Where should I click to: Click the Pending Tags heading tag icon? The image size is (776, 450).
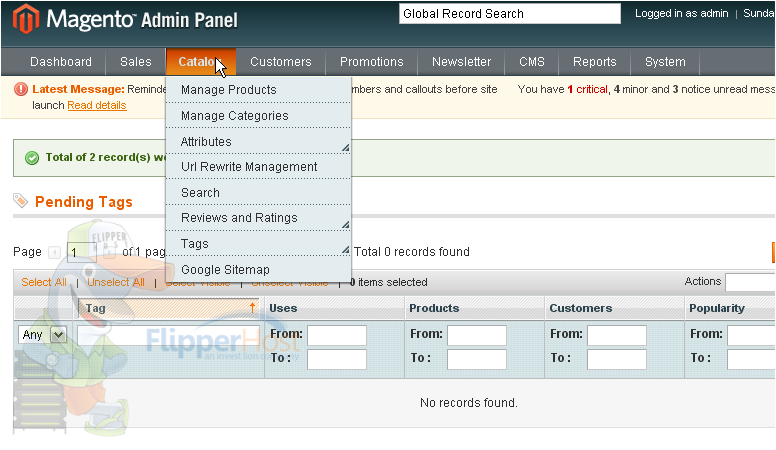pyautogui.click(x=20, y=200)
